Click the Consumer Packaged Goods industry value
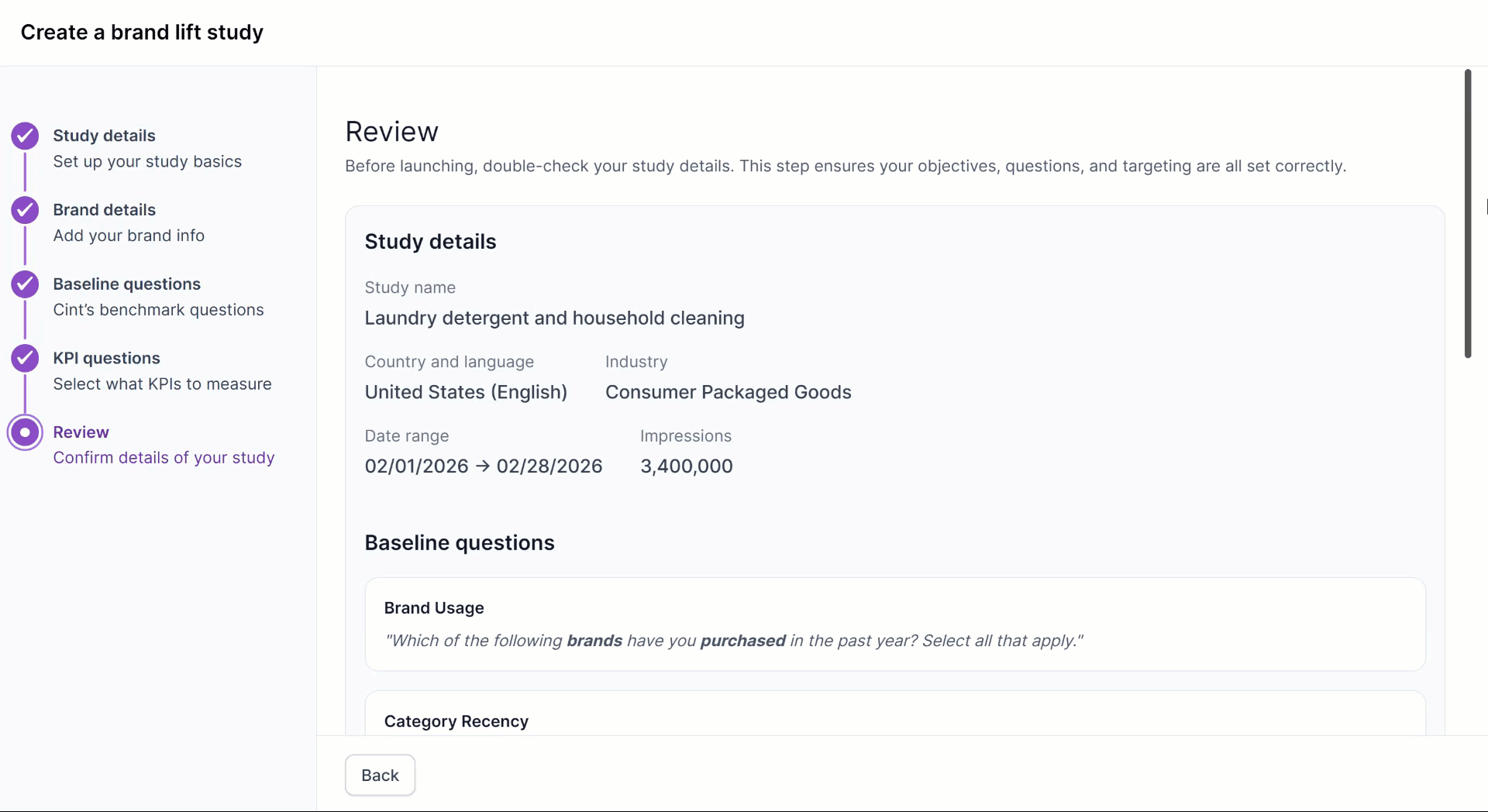This screenshot has width=1488, height=812. coord(728,392)
